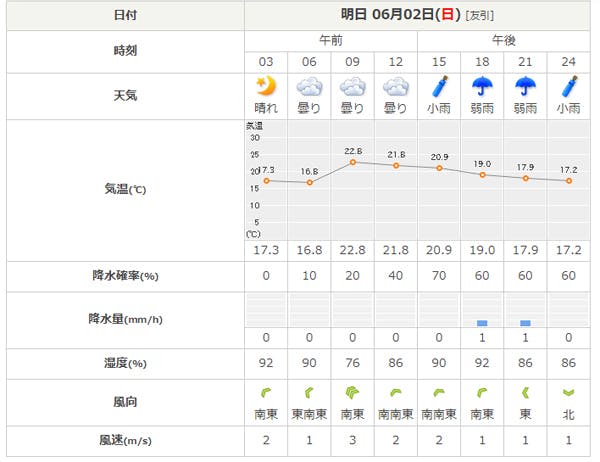Click the 18時 umbrella rain icon
This screenshot has height=462, width=600.
click(482, 86)
